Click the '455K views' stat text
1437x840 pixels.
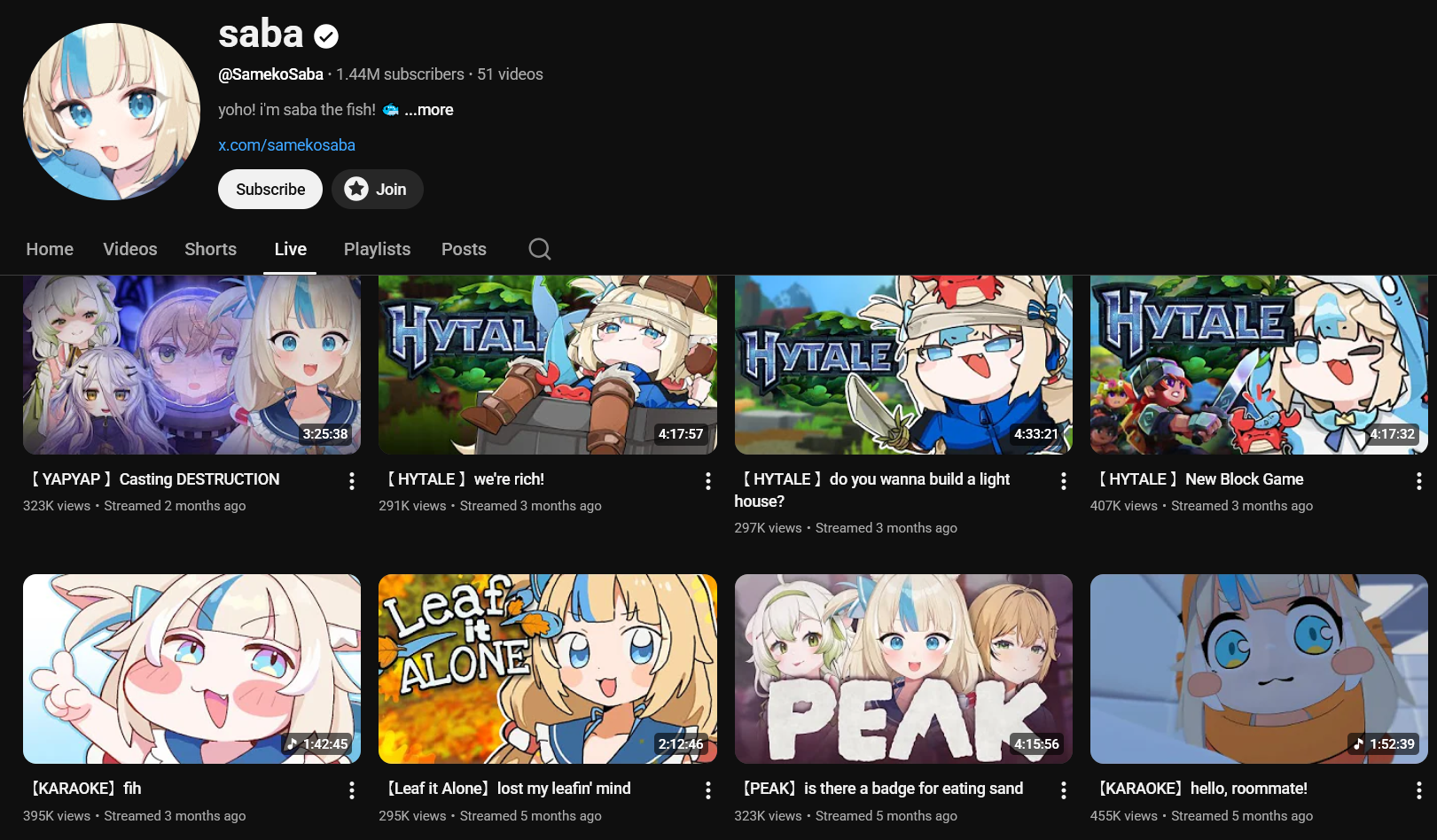point(1124,816)
